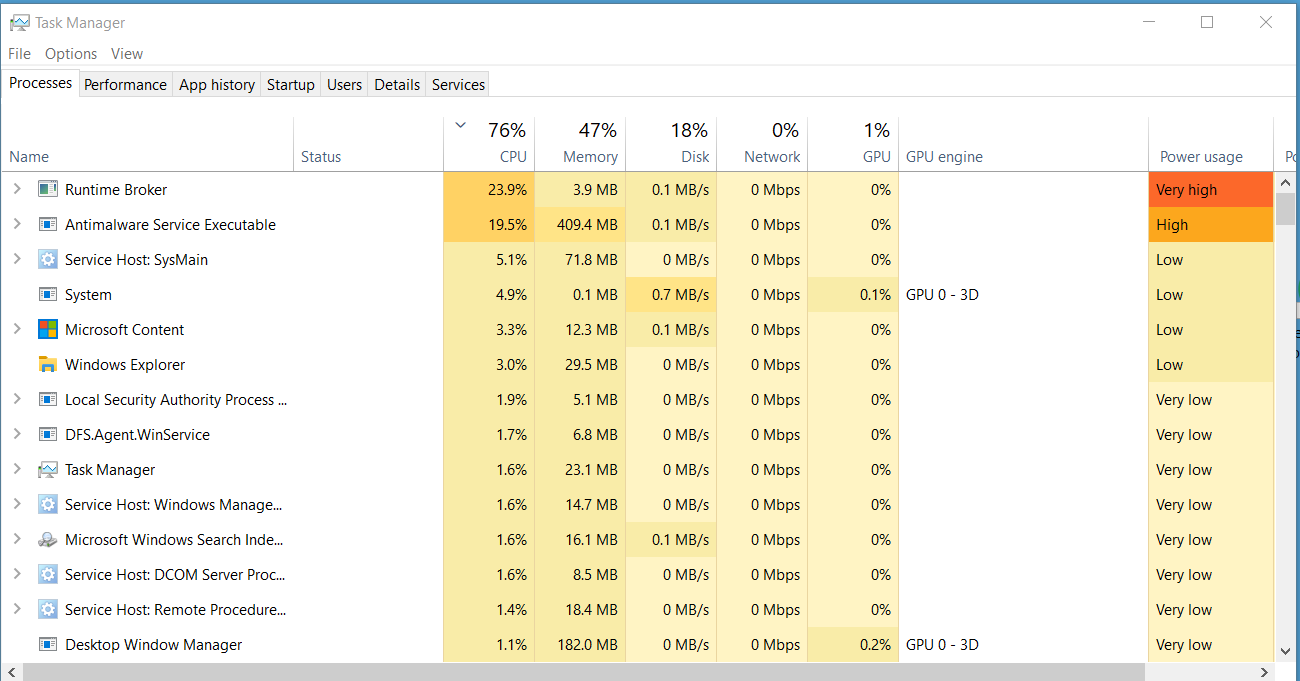Click the Windows Explorer folder icon
The width and height of the screenshot is (1300, 681).
tap(48, 364)
